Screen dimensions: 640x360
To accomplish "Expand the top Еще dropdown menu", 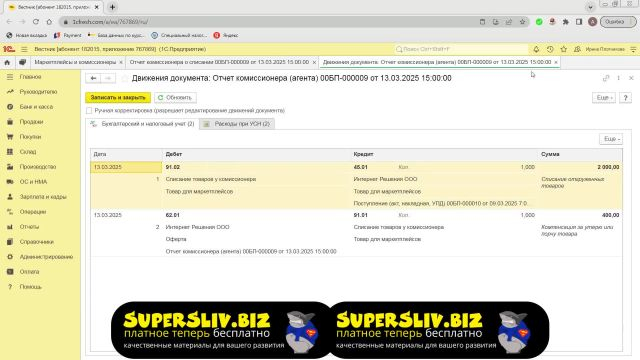I will [x=604, y=98].
